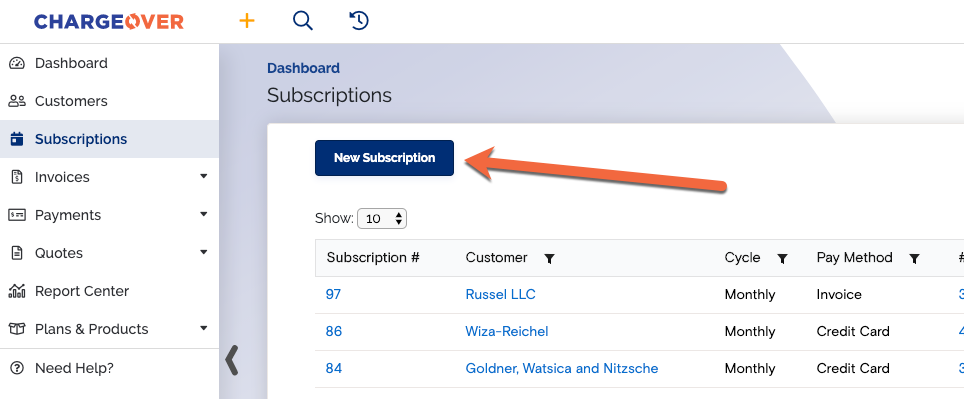
Task: Click the ChargeOver logo
Action: click(109, 22)
